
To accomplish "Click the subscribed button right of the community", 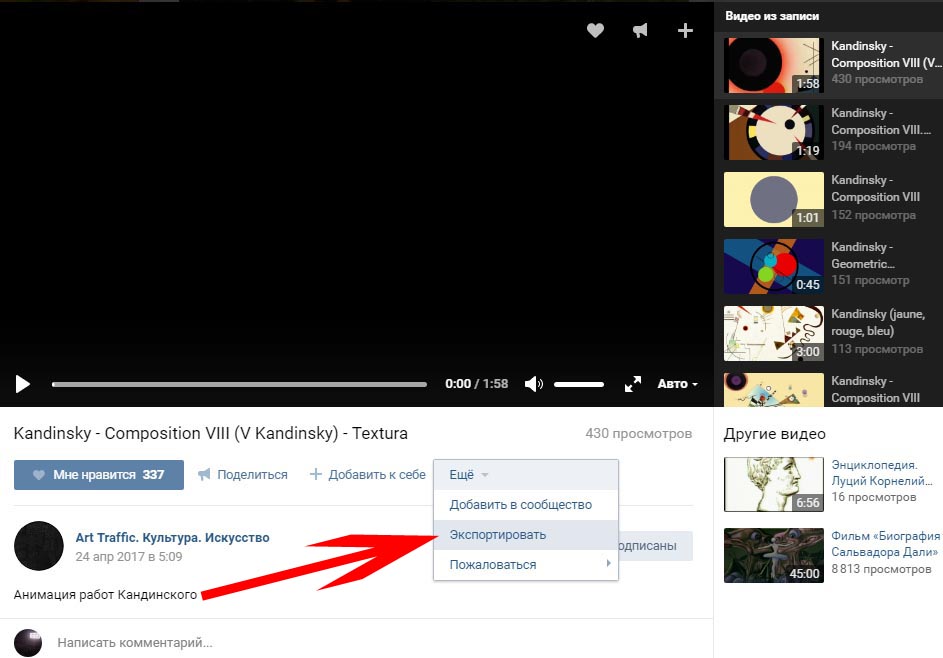I will click(x=656, y=546).
